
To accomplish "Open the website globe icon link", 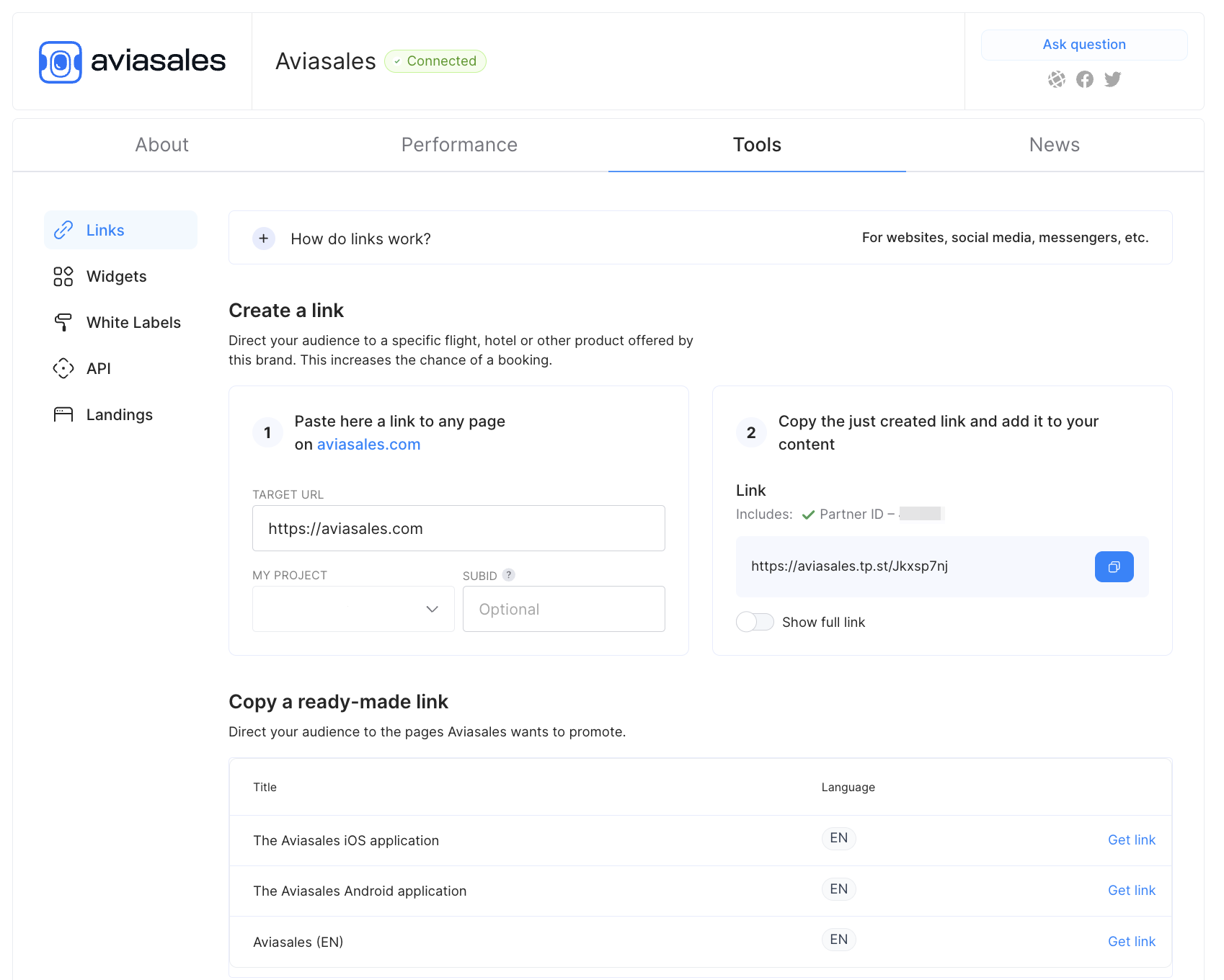I will pos(1057,79).
